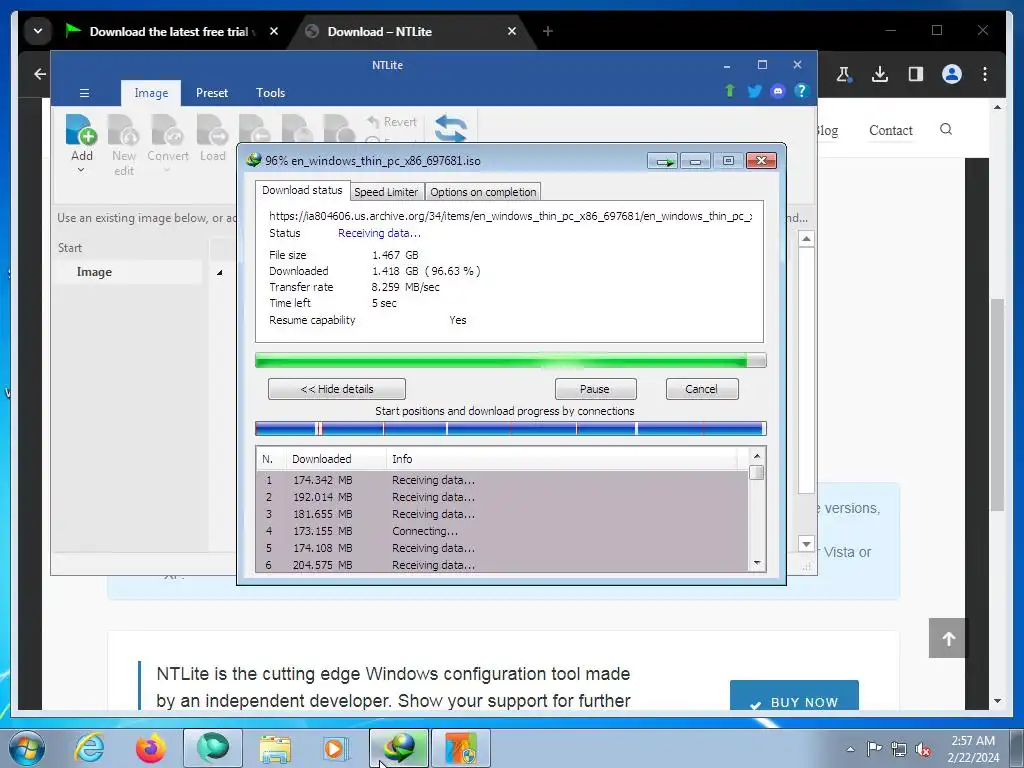Open the browser downloads icon
Image resolution: width=1024 pixels, height=768 pixels.
coord(880,74)
